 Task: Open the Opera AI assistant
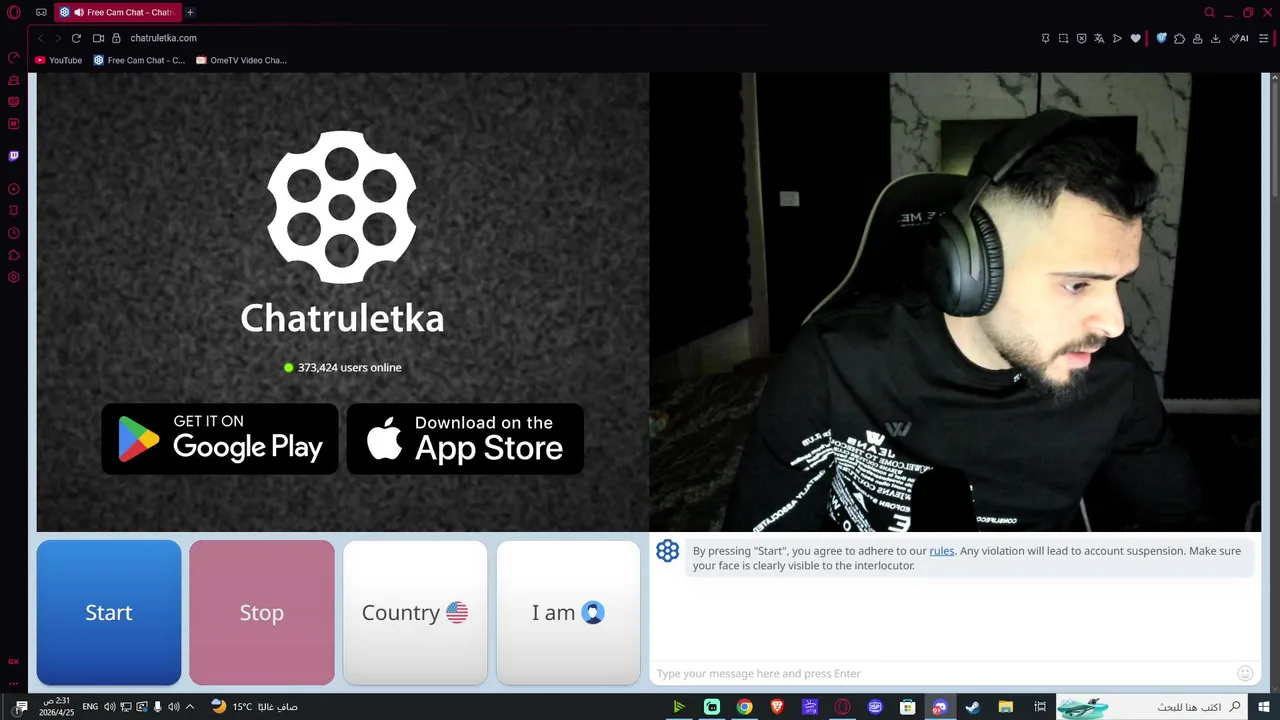[1239, 38]
